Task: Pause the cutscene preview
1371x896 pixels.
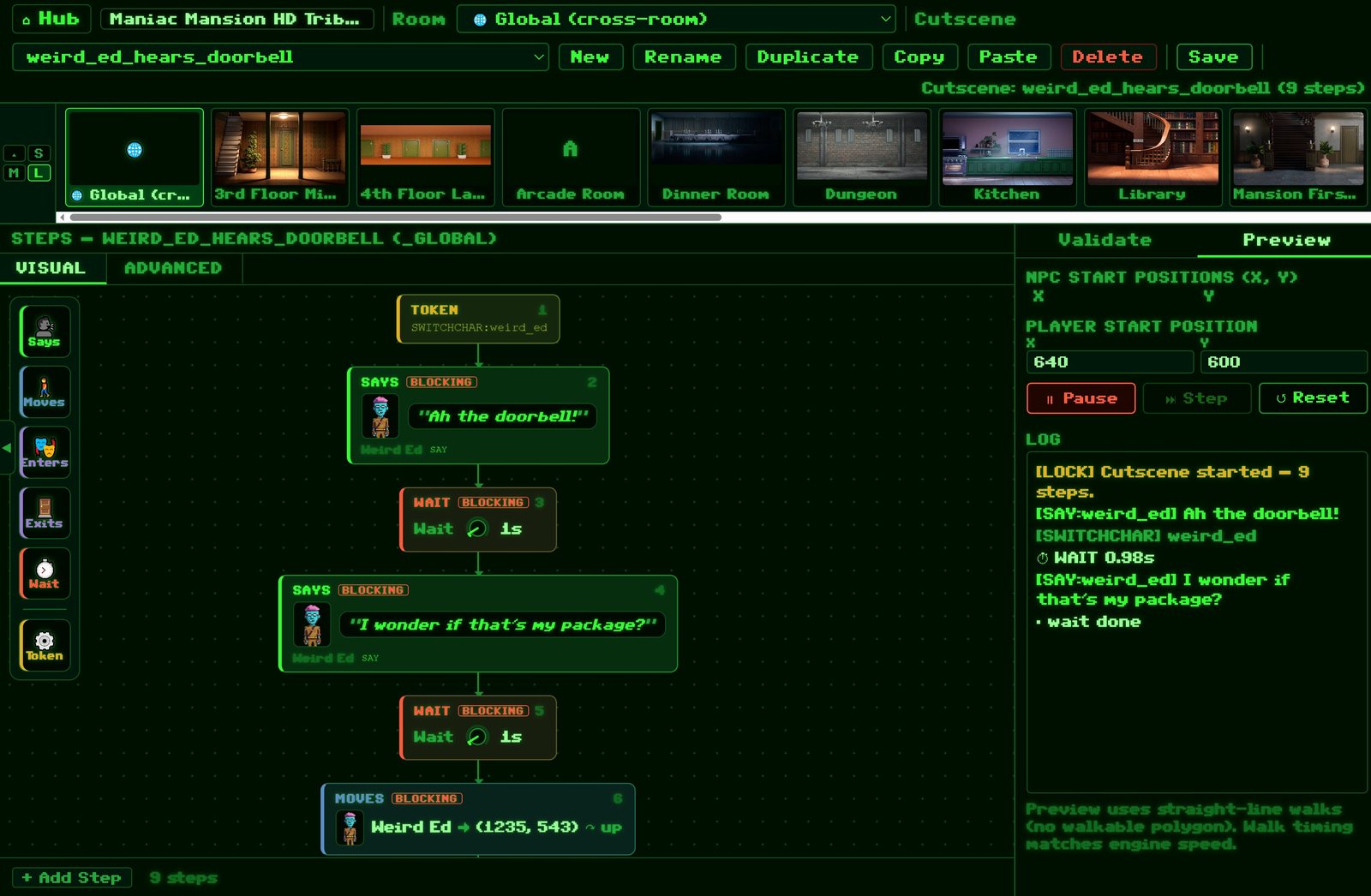Action: pyautogui.click(x=1081, y=398)
